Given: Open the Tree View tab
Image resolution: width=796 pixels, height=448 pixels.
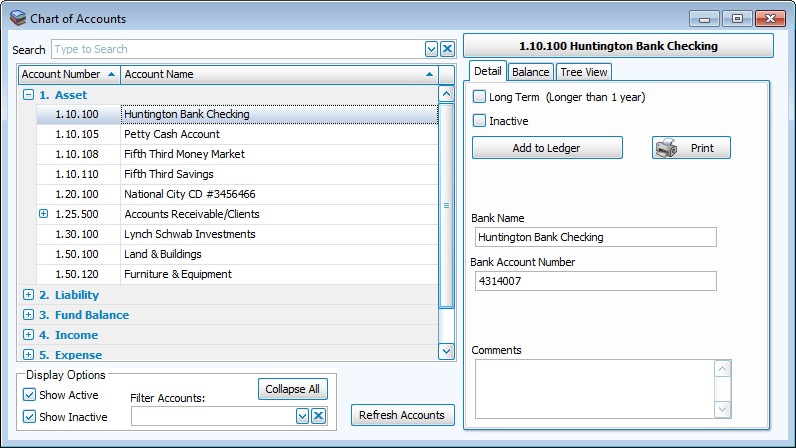Looking at the screenshot, I should point(583,72).
